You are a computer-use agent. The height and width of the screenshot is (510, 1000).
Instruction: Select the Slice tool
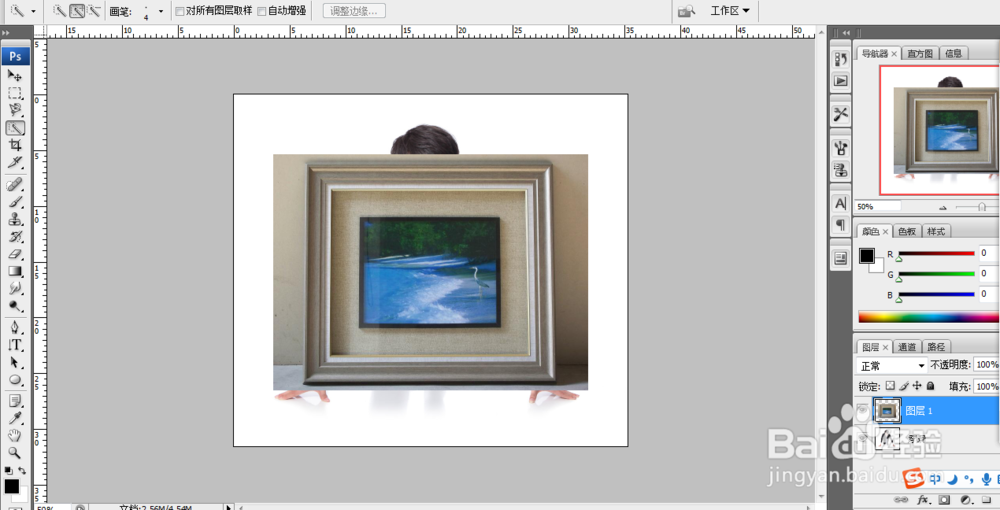coord(15,162)
